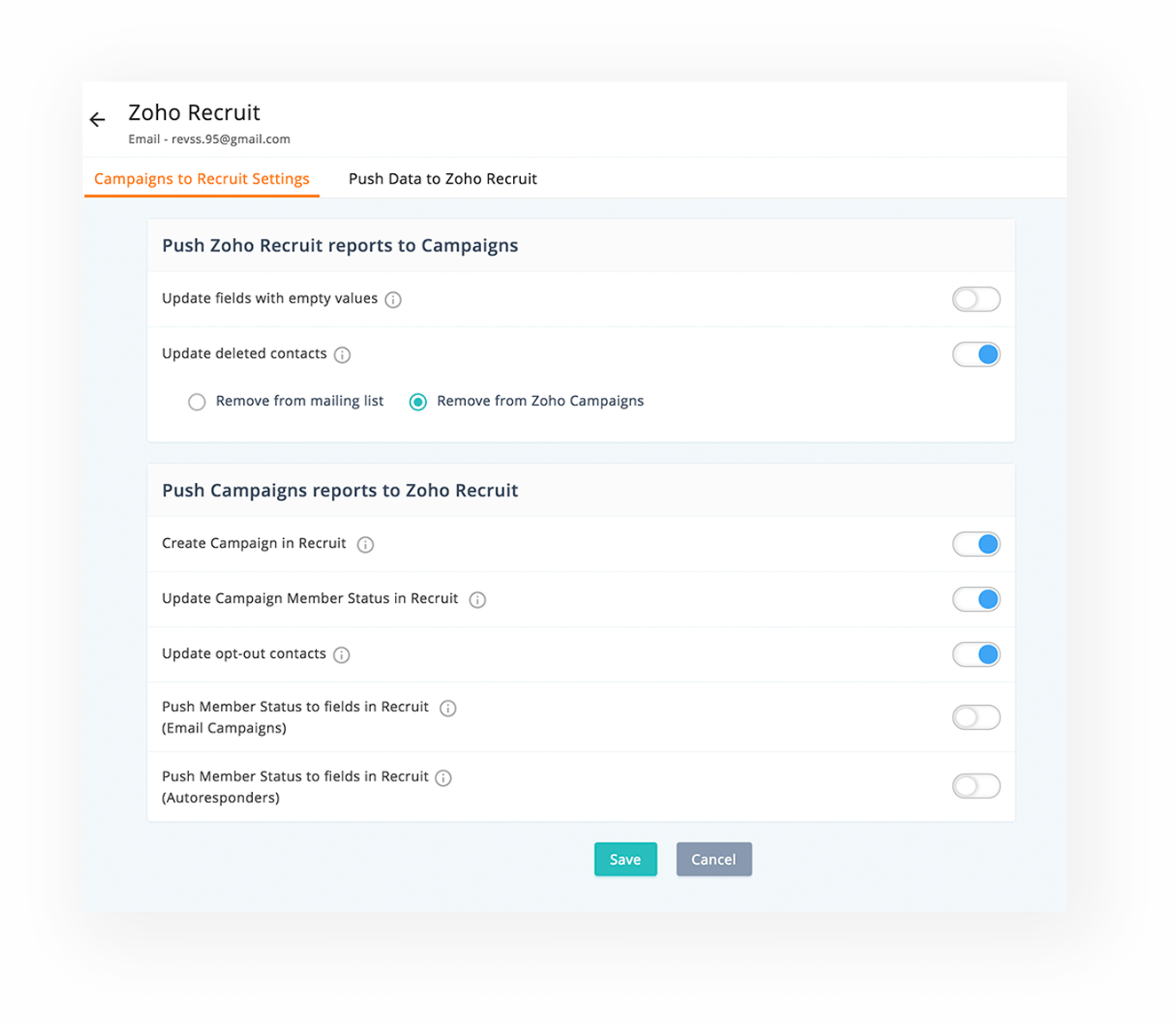Select Remove from mailing list option

197,402
